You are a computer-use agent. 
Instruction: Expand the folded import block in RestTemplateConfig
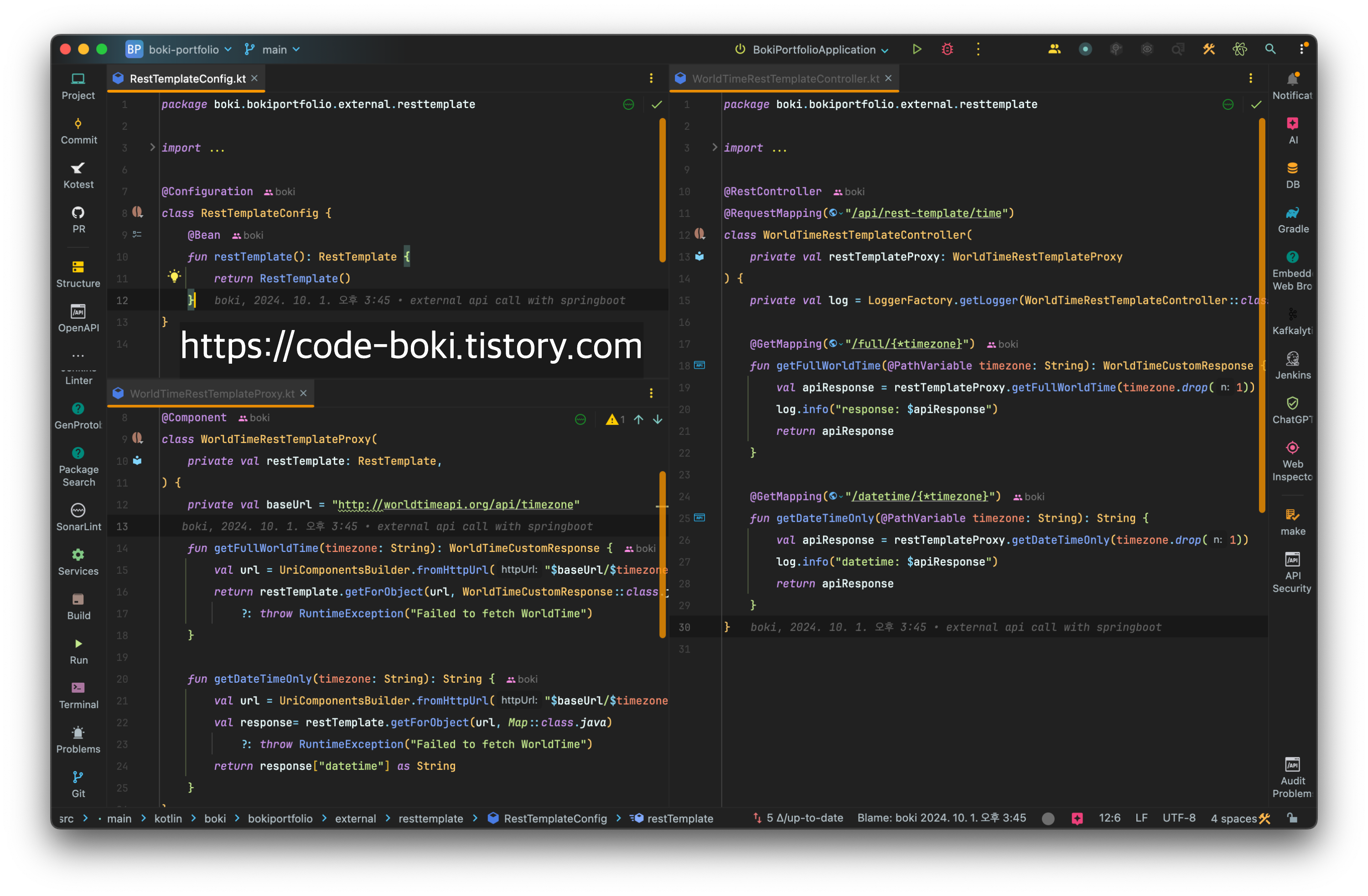coord(152,148)
